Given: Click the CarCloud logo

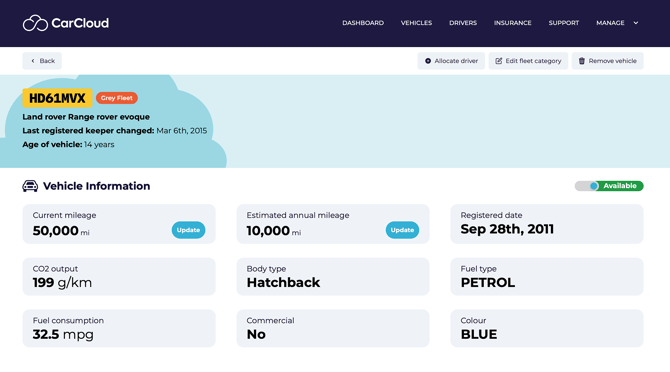Looking at the screenshot, I should (66, 23).
